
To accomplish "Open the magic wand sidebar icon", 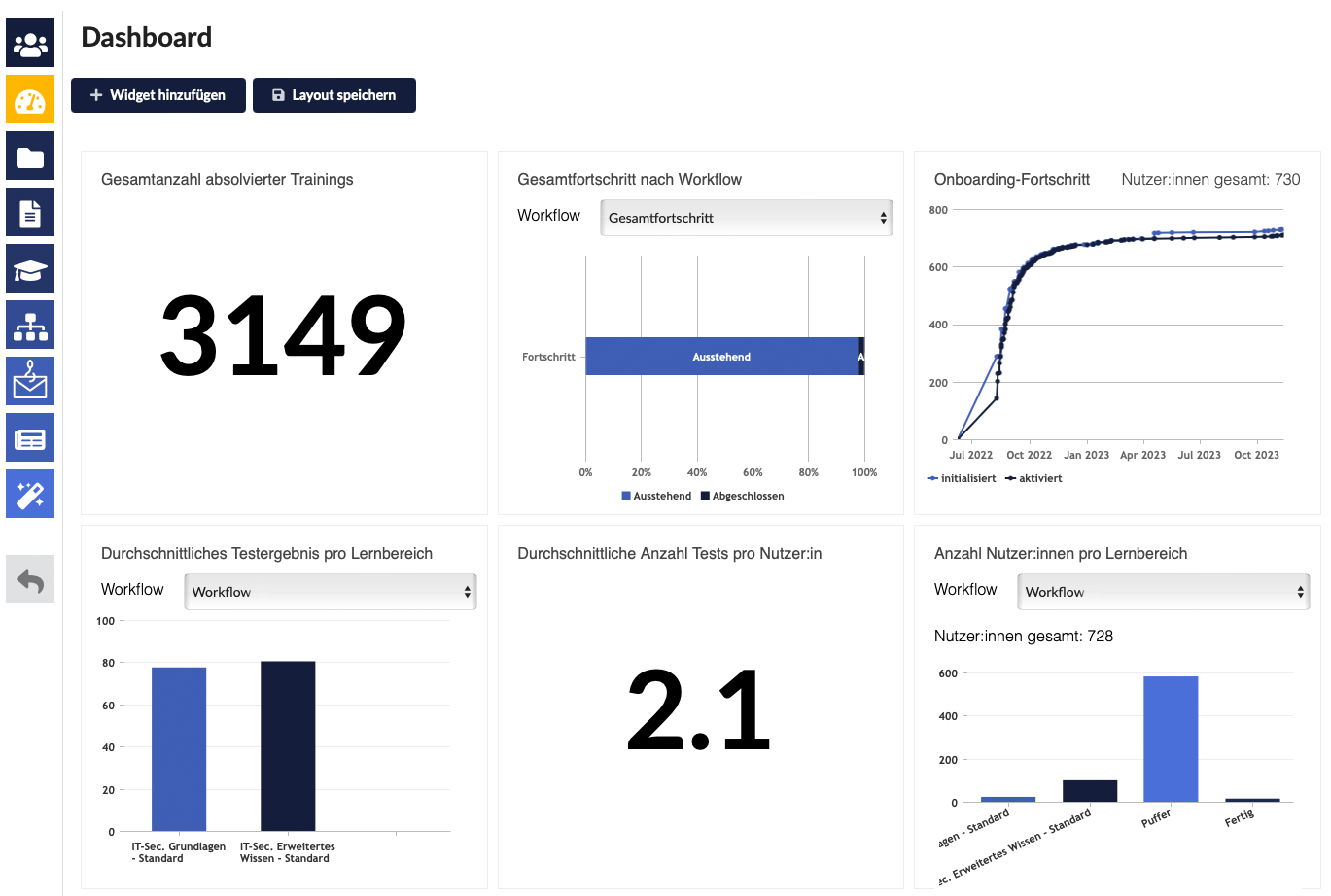I will pyautogui.click(x=30, y=495).
